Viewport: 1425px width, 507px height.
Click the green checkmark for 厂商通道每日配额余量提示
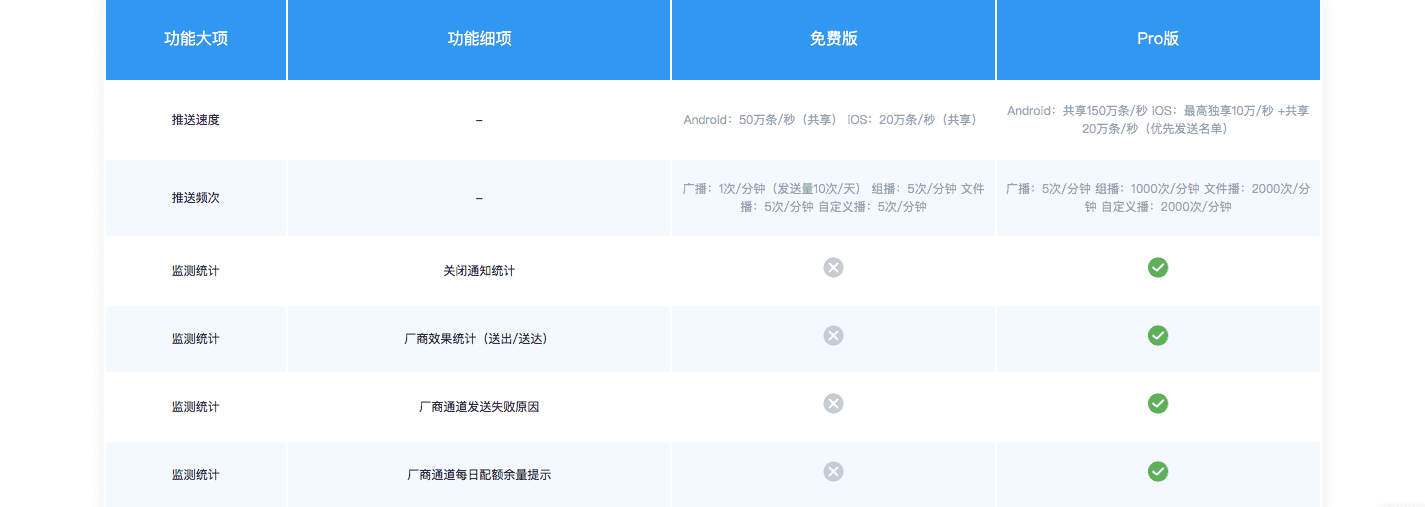pos(1158,471)
